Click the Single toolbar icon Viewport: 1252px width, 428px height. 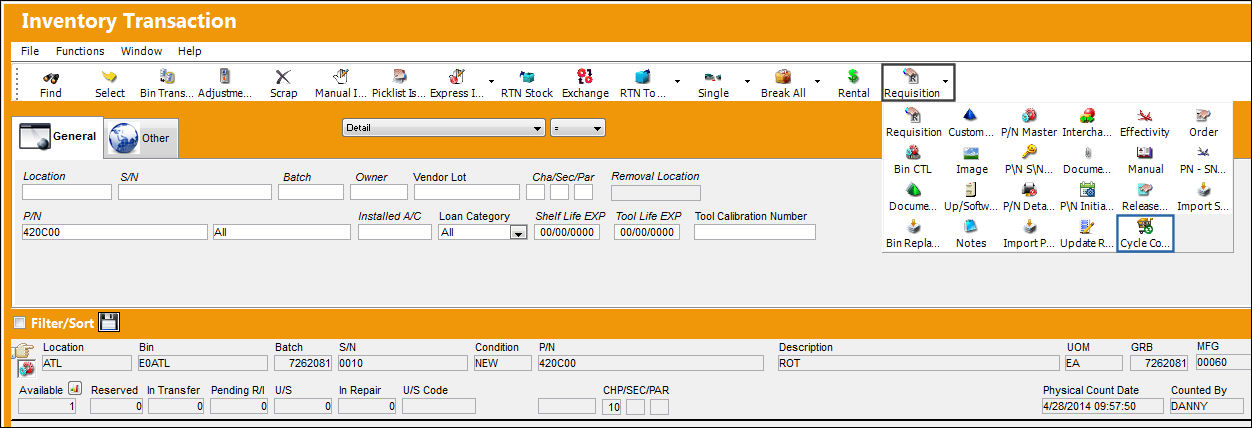[x=713, y=77]
